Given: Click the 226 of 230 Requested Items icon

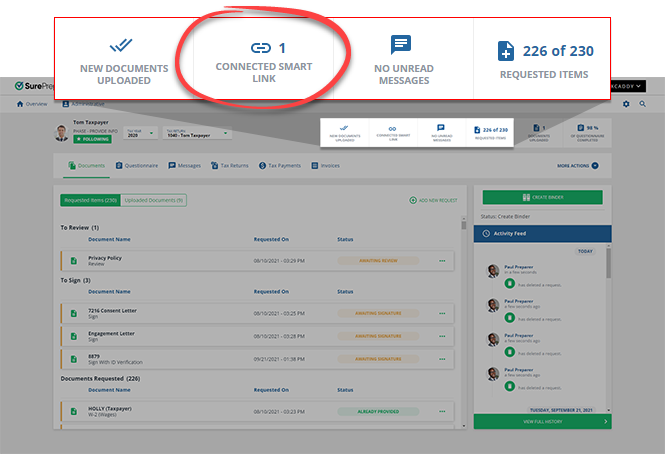Looking at the screenshot, I should pos(507,49).
